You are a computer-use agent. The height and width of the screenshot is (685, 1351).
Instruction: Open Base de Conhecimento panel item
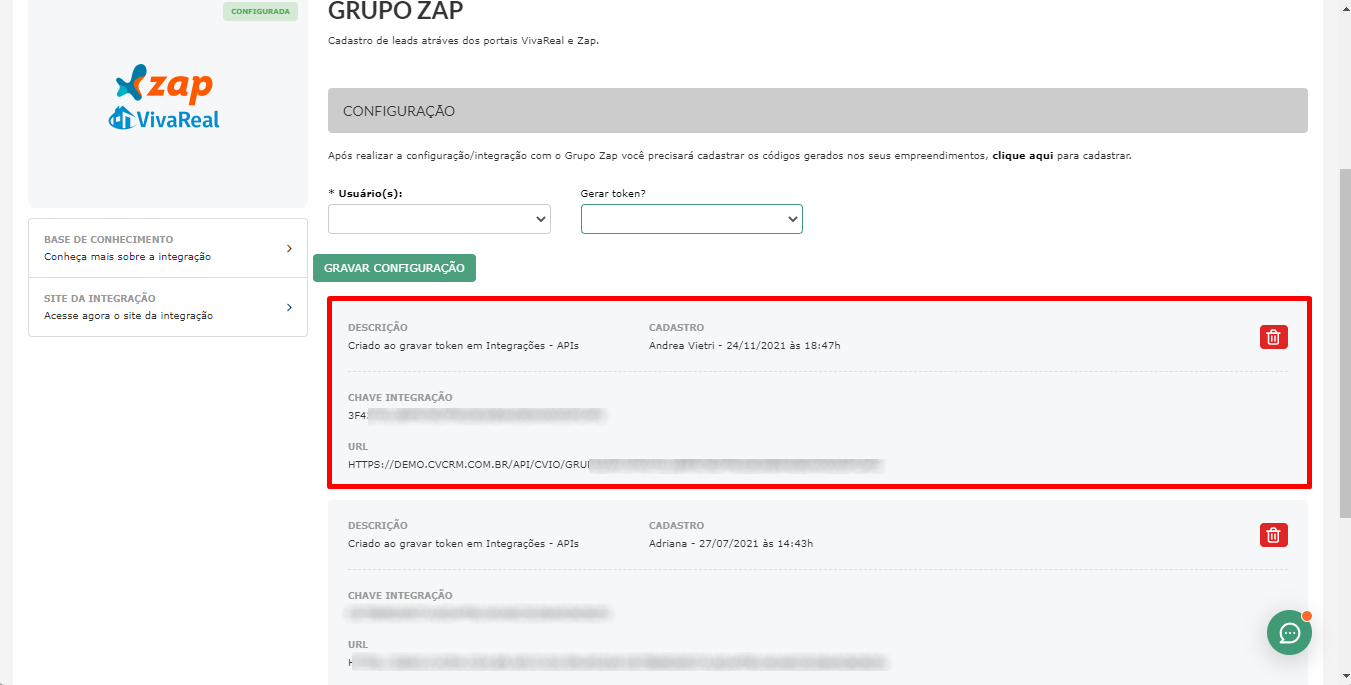point(168,248)
